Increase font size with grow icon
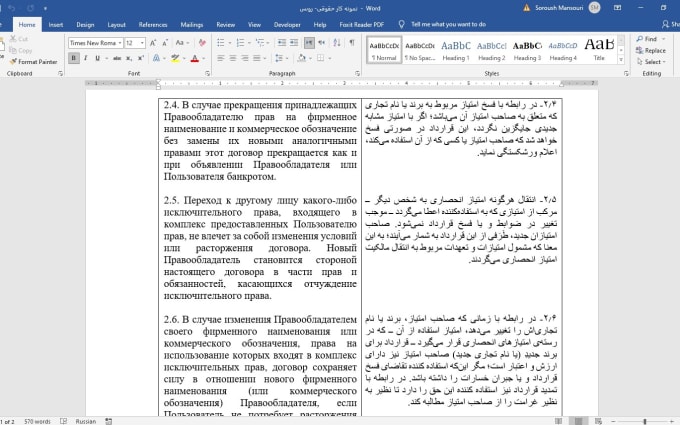 153,43
